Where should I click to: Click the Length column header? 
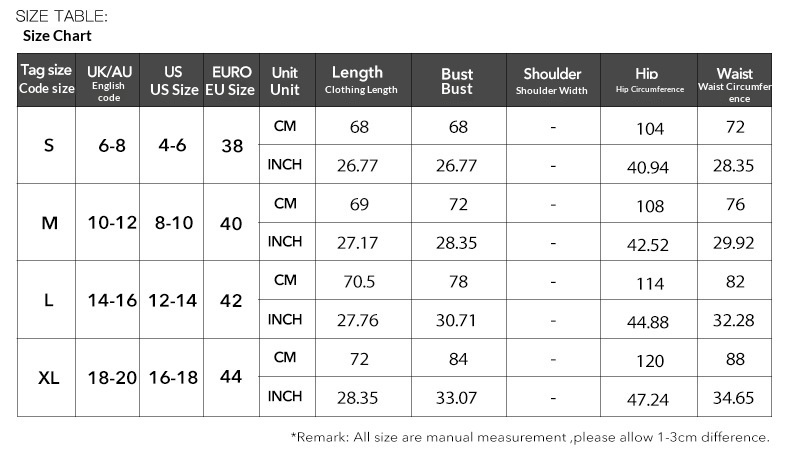coord(363,80)
